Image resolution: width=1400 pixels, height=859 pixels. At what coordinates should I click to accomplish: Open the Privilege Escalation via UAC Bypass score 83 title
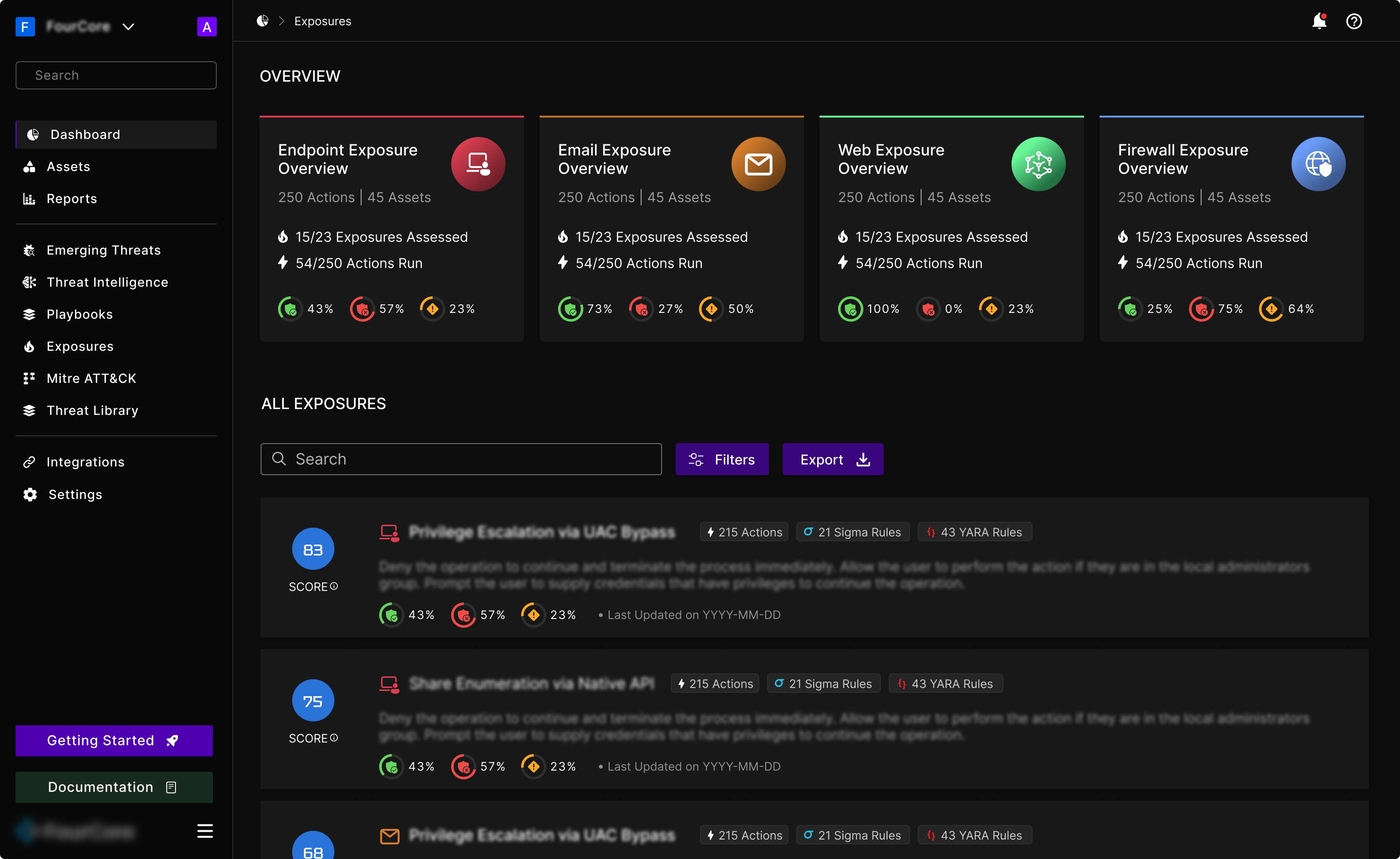point(542,532)
